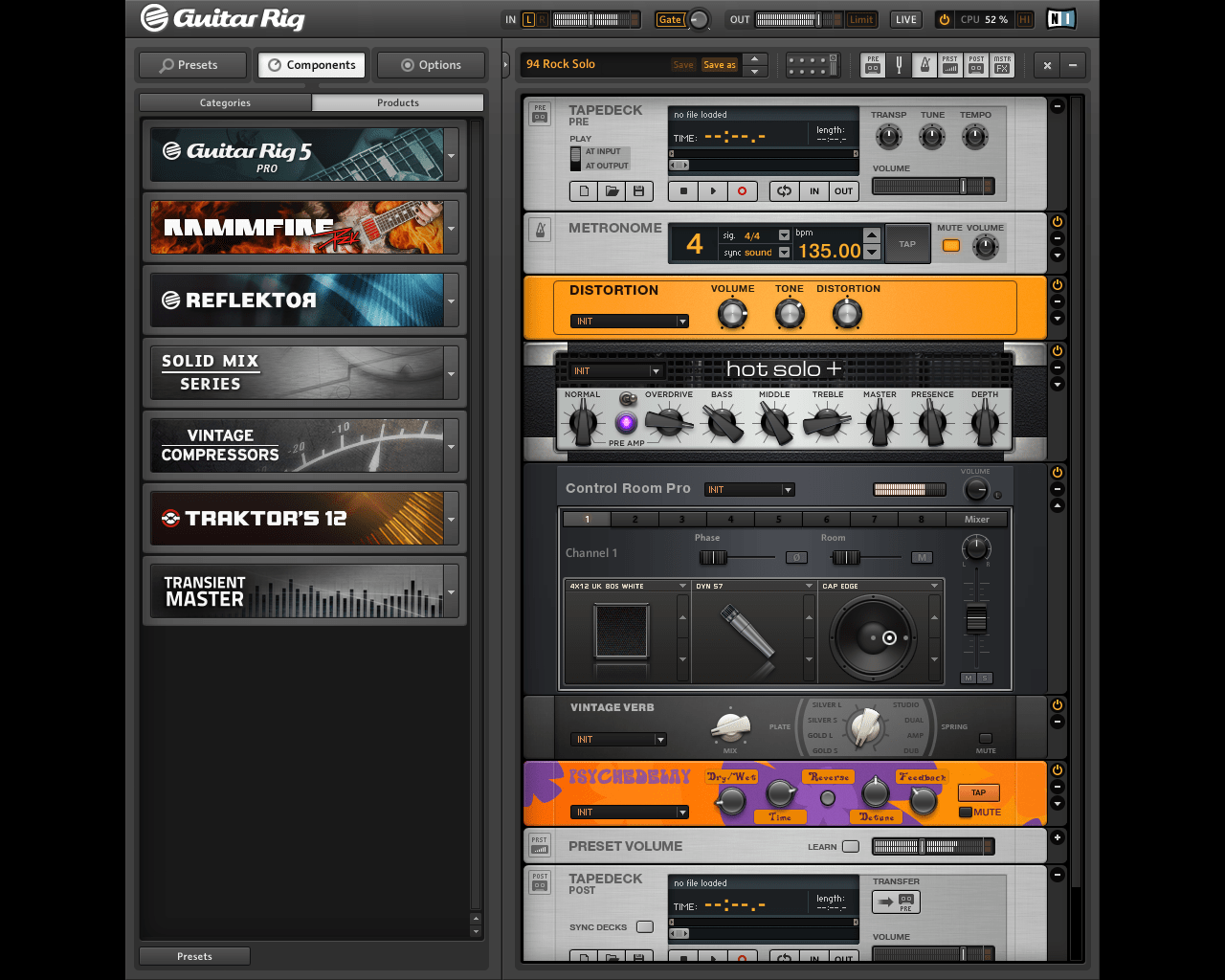The height and width of the screenshot is (980, 1225).
Task: Click the Transfer to Pre icon in Tapedeck Post
Action: pos(896,902)
